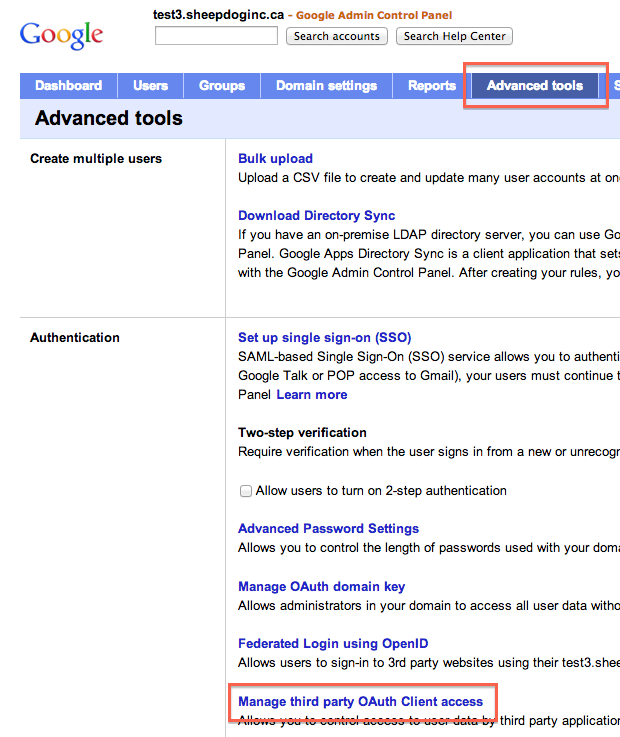Enable Allow users to turn on 2-step authentication
Screen dimensions: 620x737
coord(246,491)
